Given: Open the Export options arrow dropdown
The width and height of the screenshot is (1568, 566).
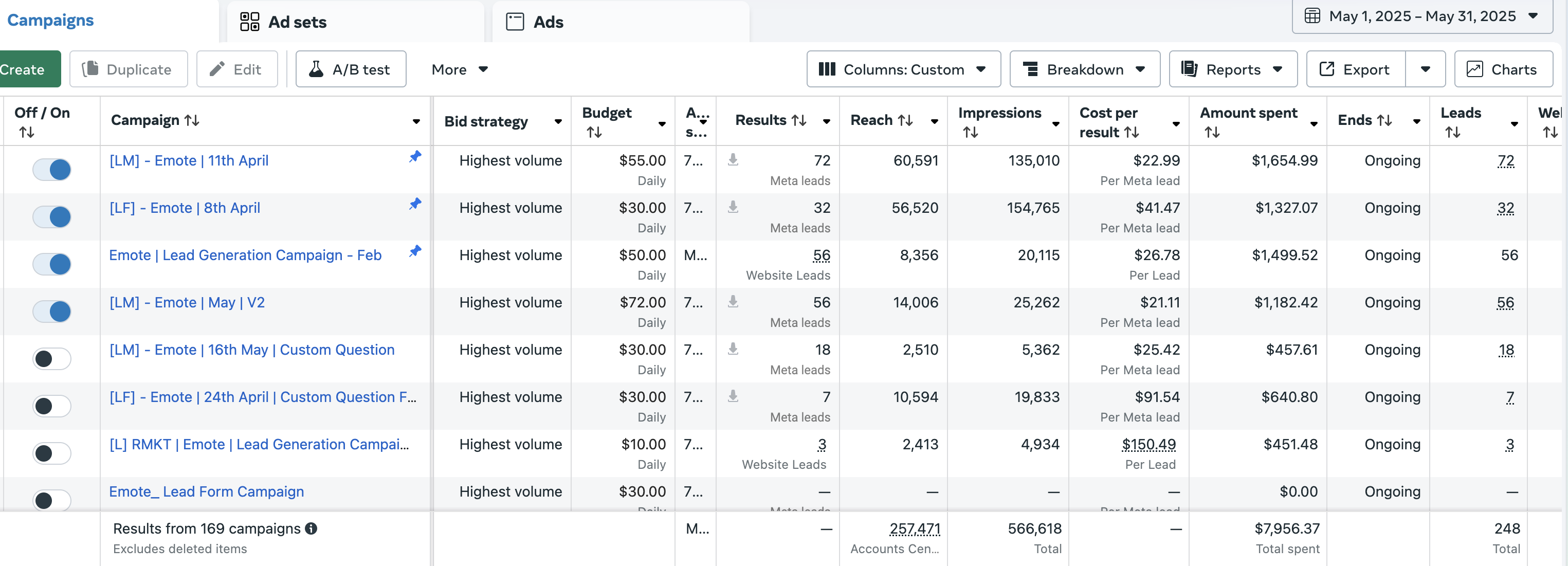Looking at the screenshot, I should (1425, 69).
